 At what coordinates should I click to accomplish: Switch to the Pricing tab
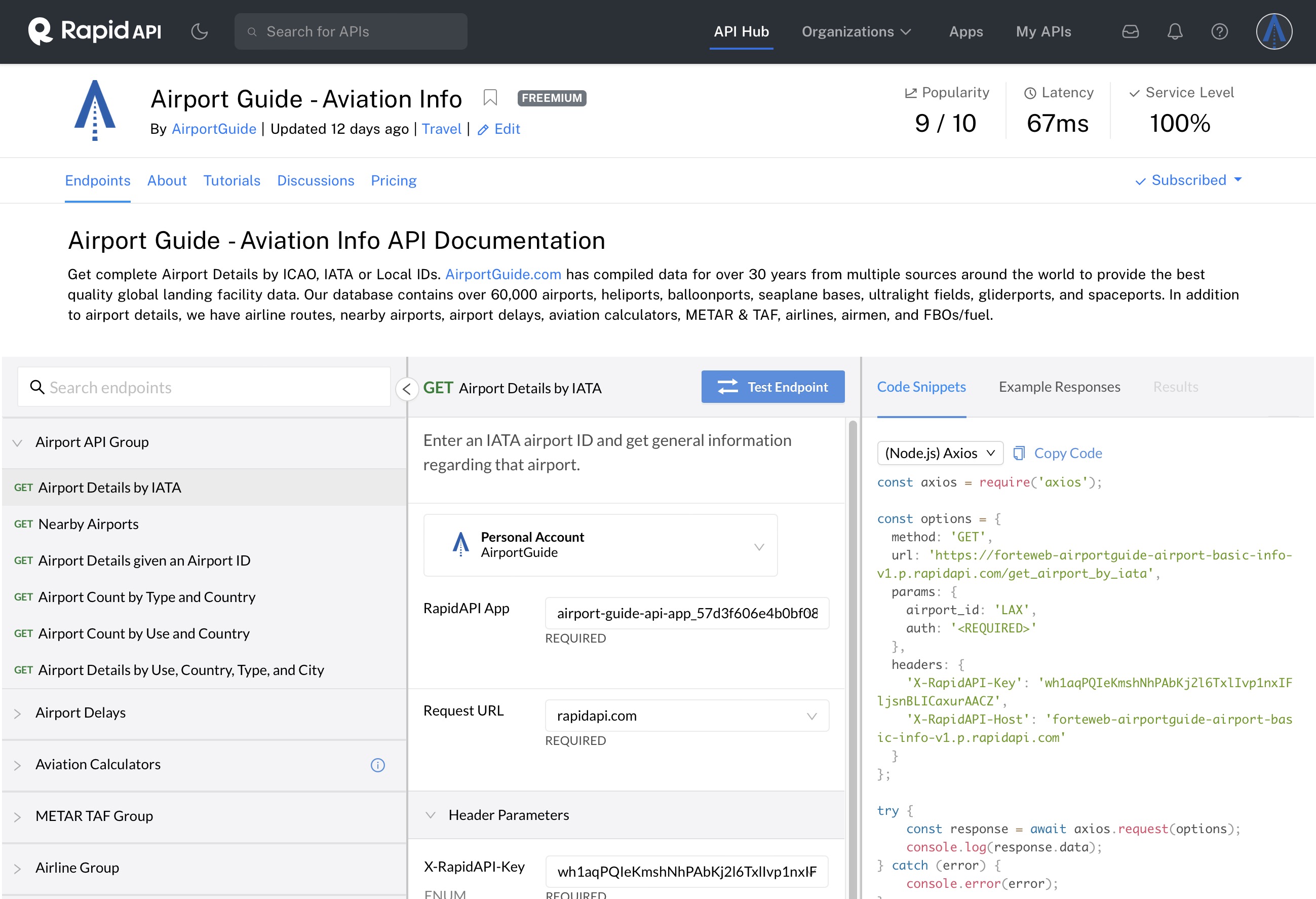393,181
